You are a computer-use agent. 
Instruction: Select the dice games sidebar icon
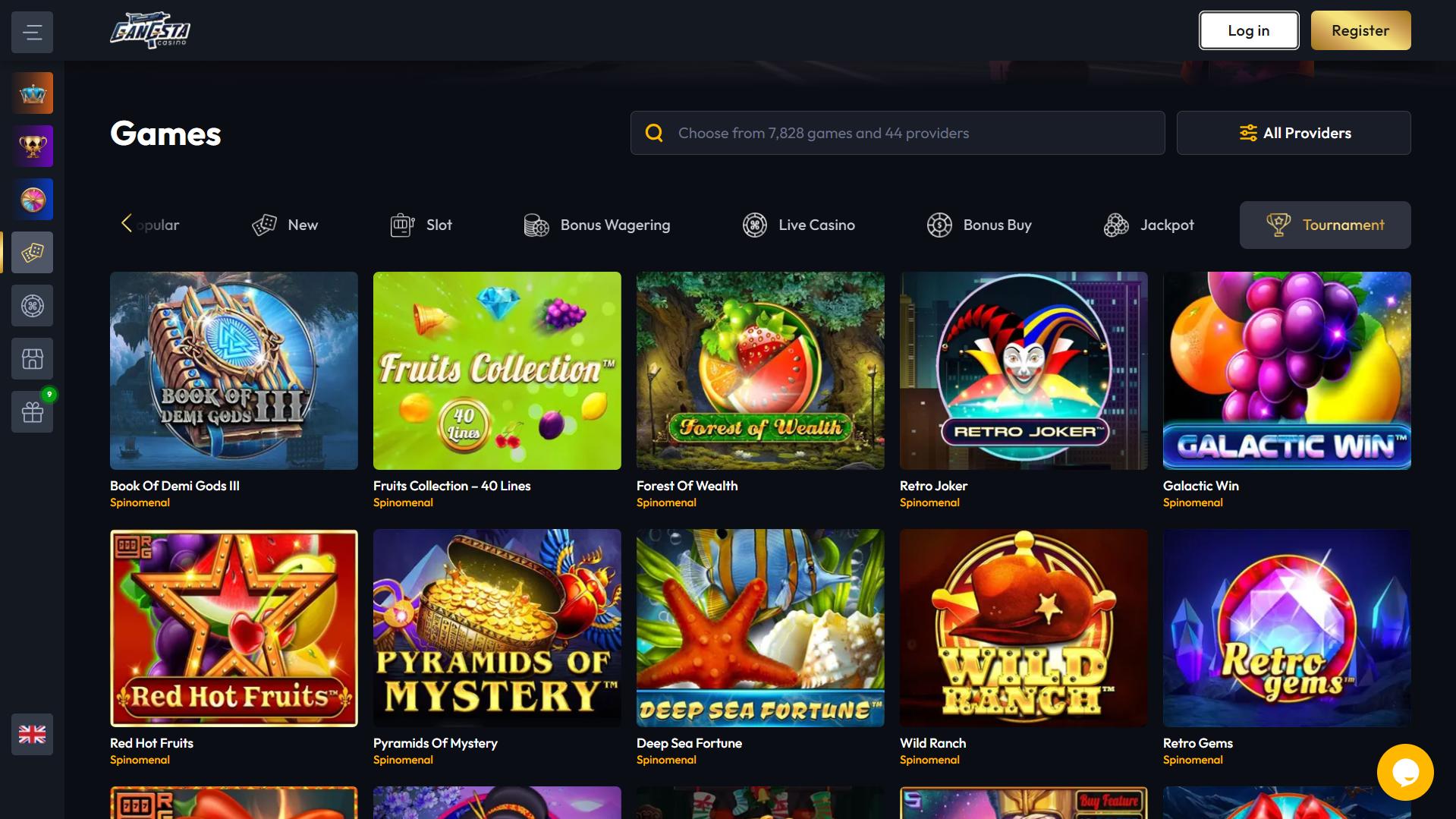(x=32, y=253)
